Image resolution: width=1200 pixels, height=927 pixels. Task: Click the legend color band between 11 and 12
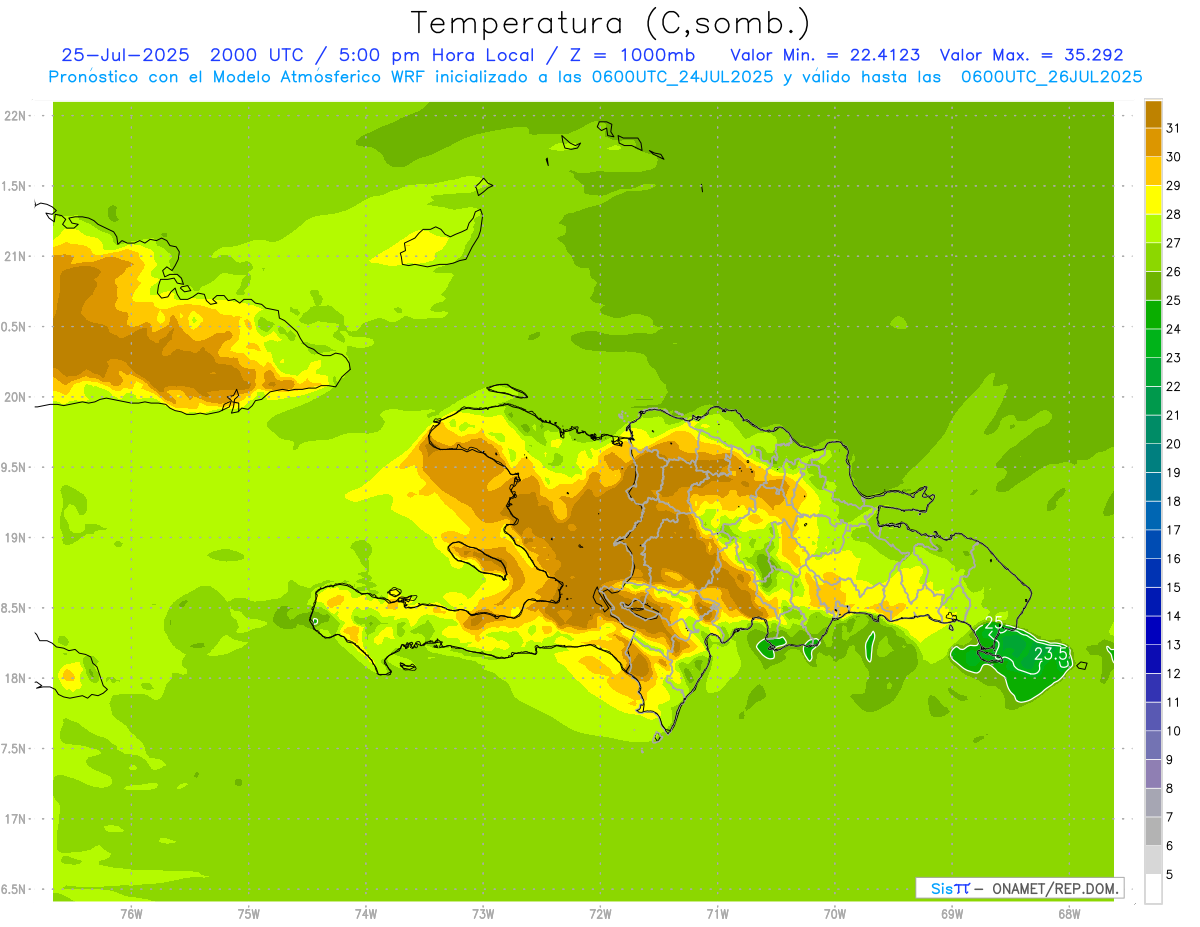pyautogui.click(x=1153, y=688)
